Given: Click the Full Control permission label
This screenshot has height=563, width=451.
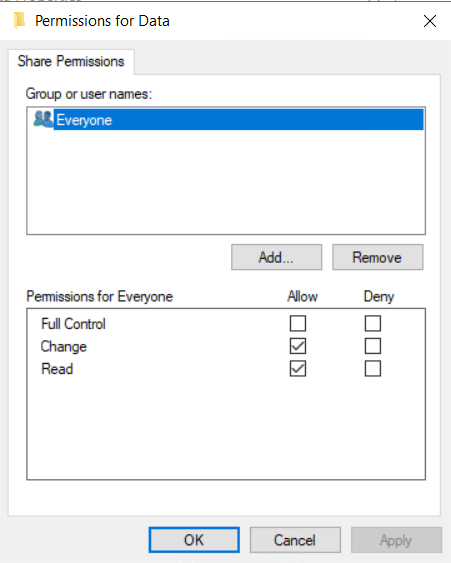Looking at the screenshot, I should click(73, 324).
